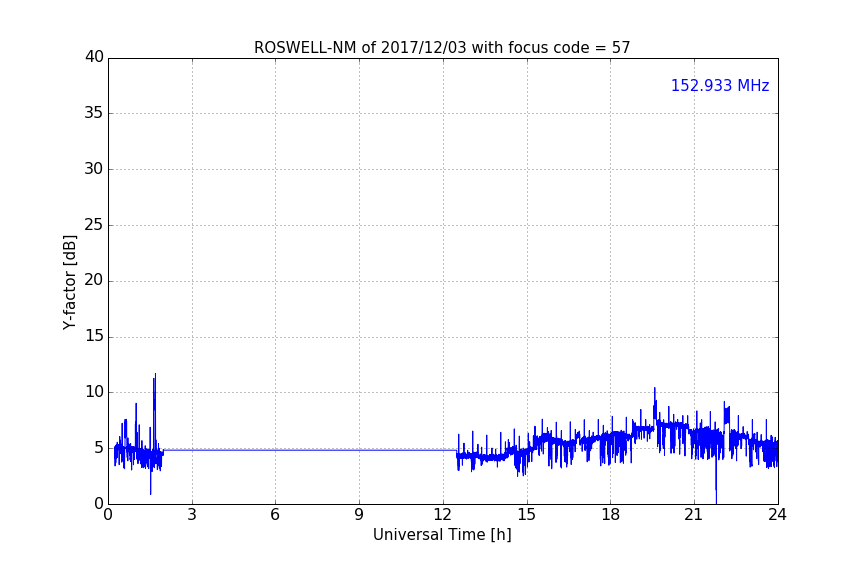Click y-axis tick label '25'
This screenshot has height=576, width=864.
[94, 224]
